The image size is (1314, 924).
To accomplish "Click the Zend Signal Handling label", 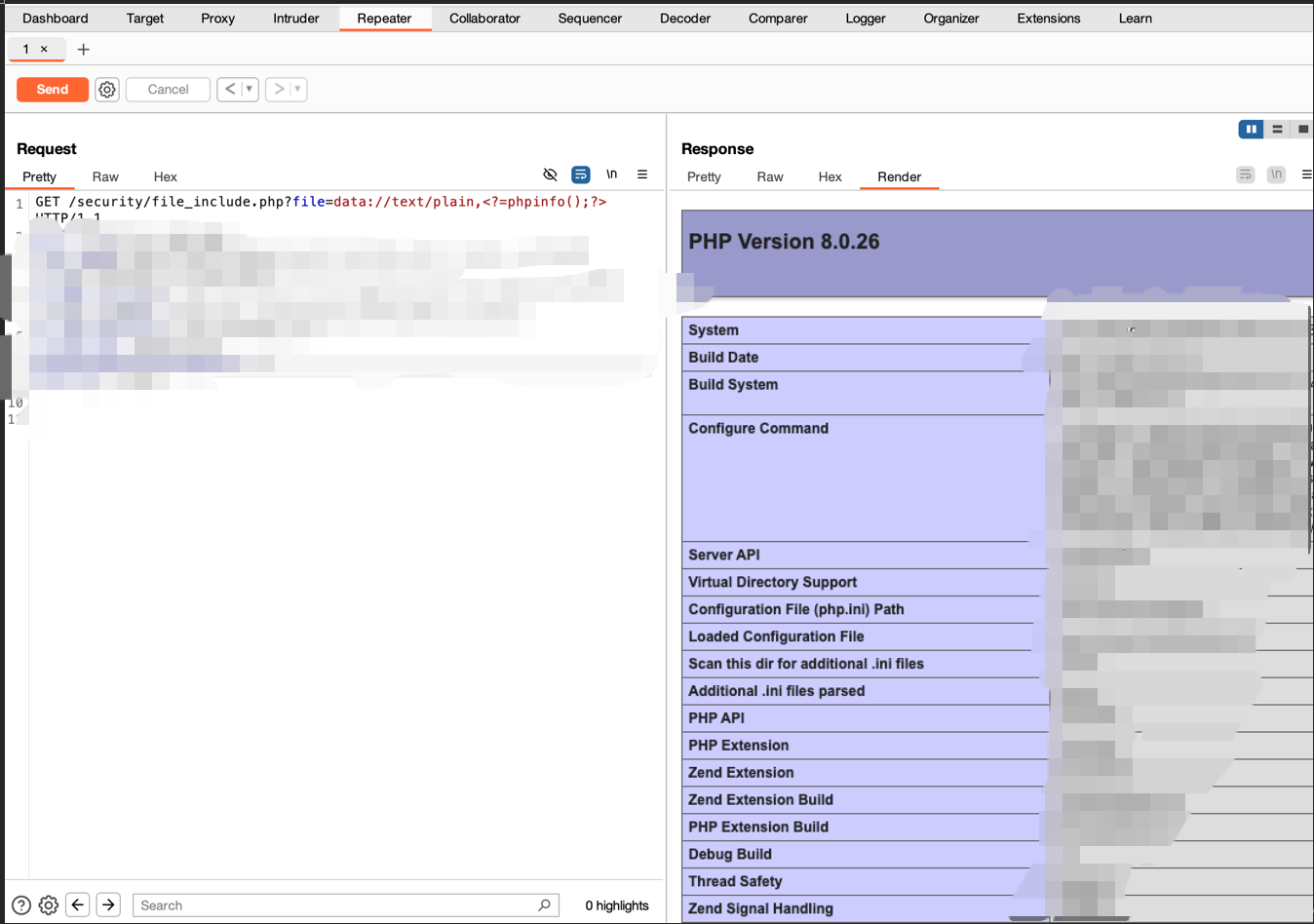I will coord(760,908).
